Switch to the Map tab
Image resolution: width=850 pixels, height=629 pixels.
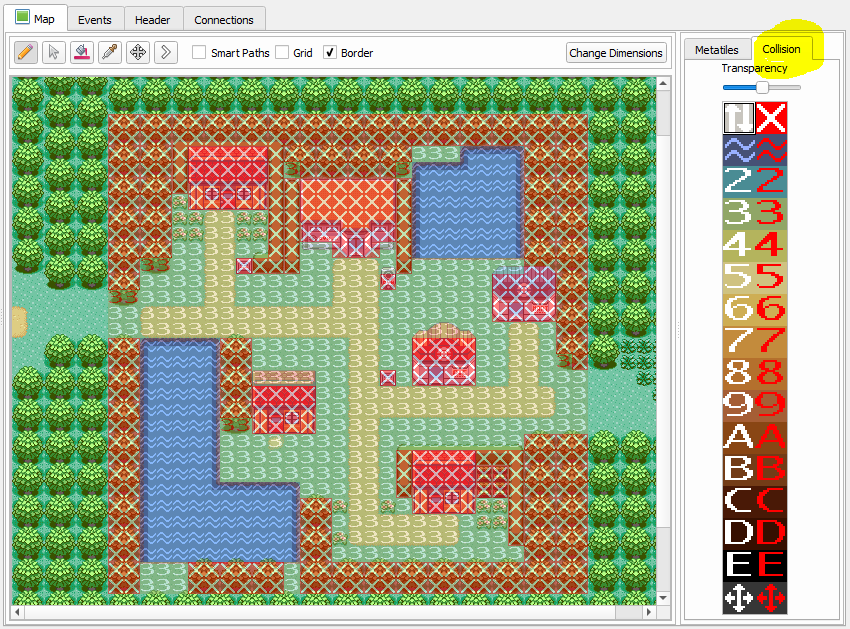click(x=36, y=18)
